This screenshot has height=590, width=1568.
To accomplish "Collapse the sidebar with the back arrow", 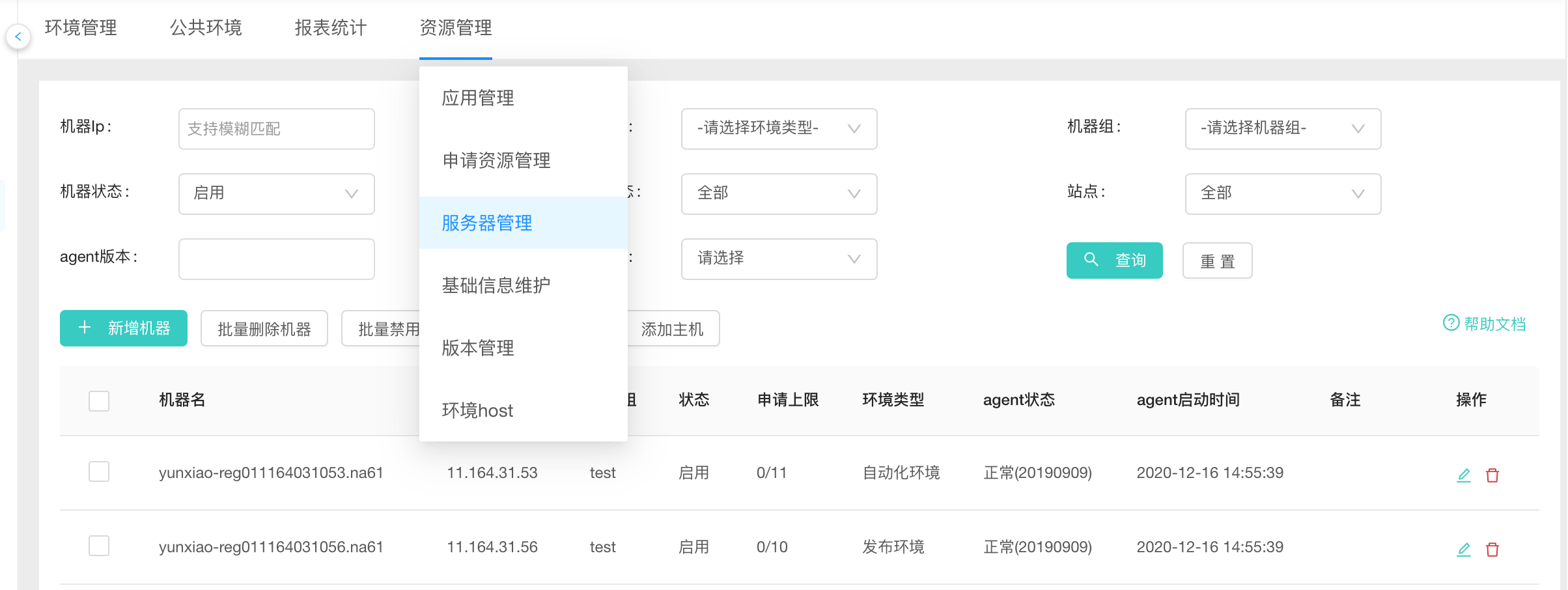I will pos(18,36).
